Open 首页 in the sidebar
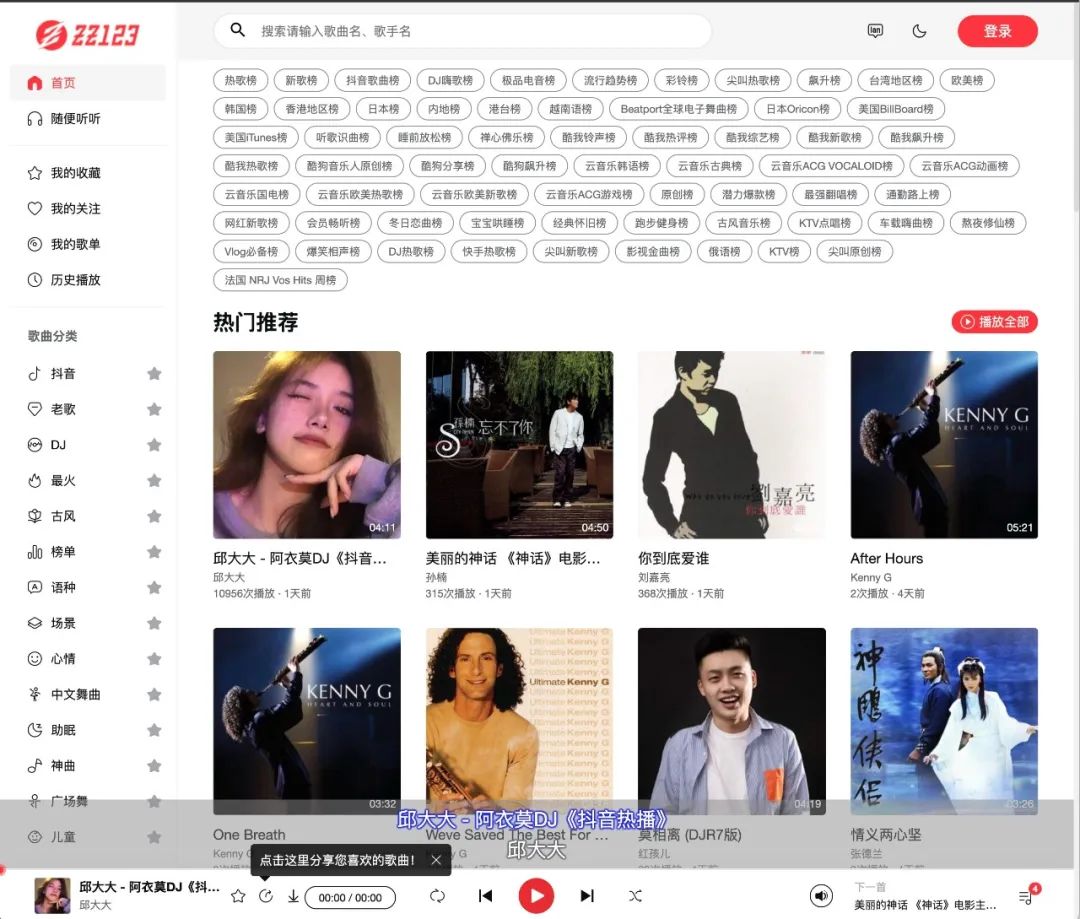This screenshot has height=919, width=1080. [x=88, y=83]
